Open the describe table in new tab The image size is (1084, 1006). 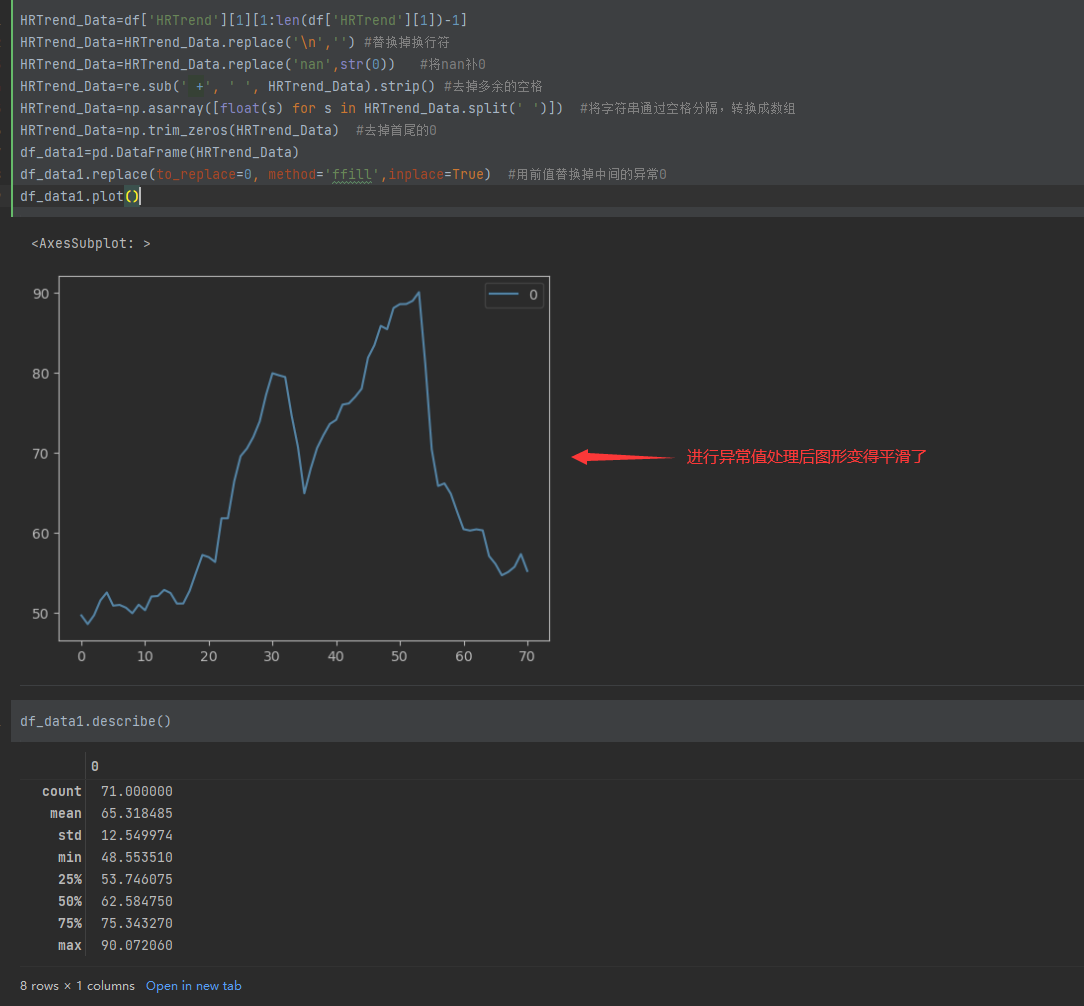point(193,986)
